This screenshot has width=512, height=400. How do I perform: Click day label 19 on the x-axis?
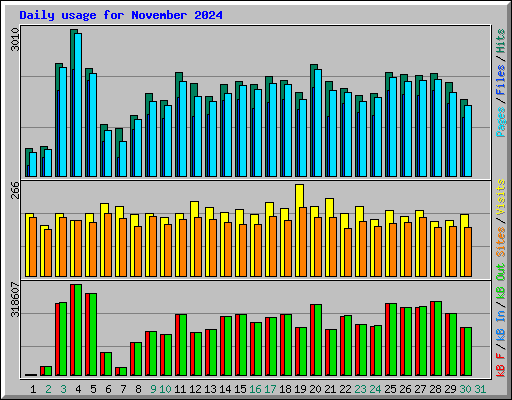pos(300,389)
